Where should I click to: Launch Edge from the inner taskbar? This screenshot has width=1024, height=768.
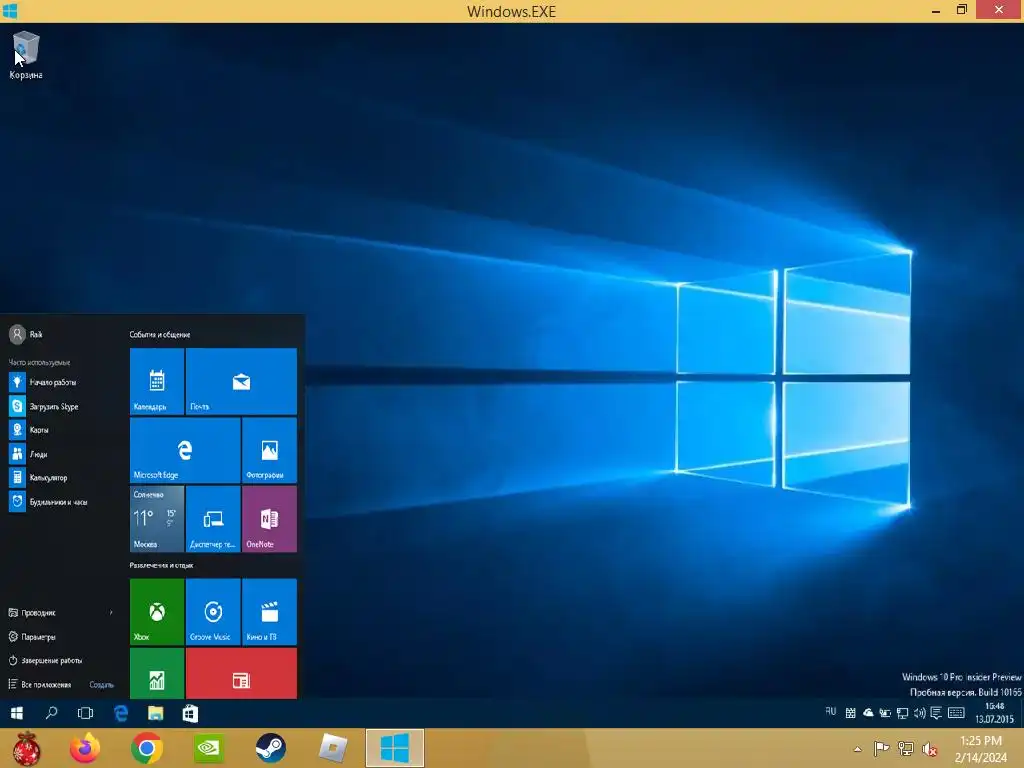point(121,713)
